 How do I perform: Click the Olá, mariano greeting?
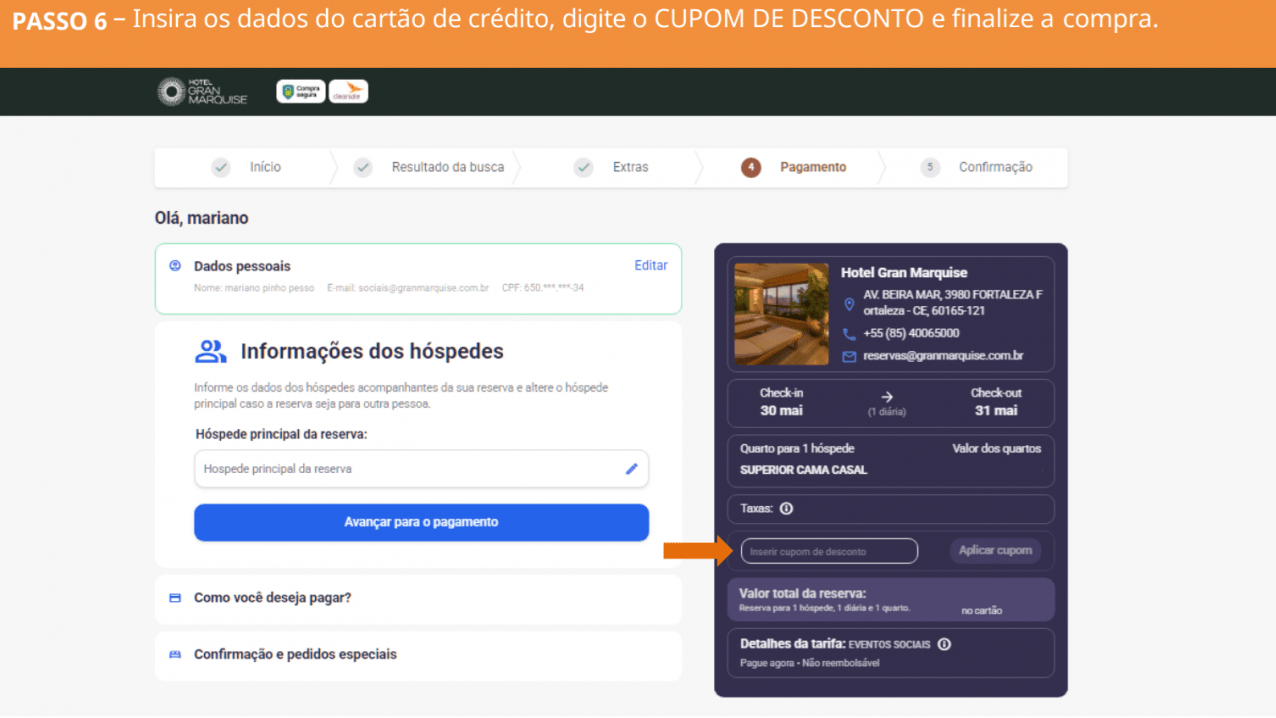coord(201,218)
